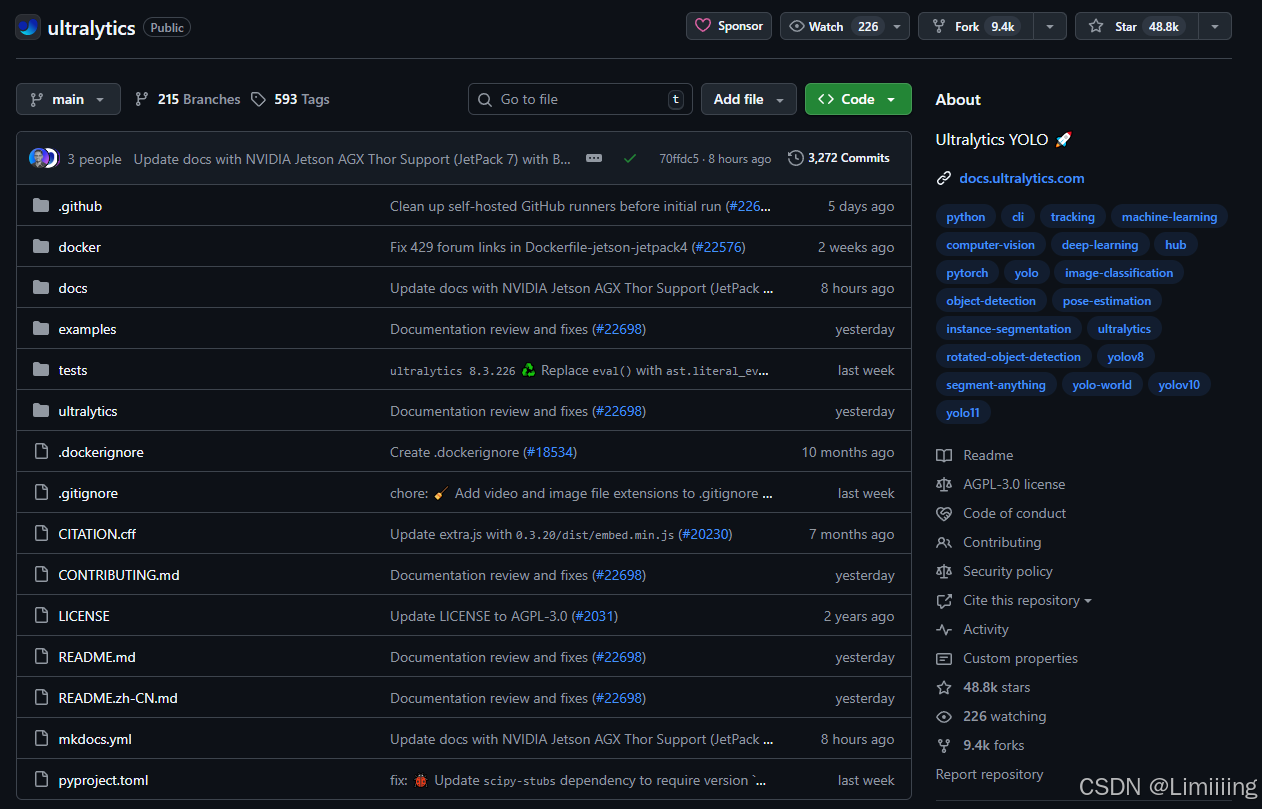Click the .dockerignore file icon

click(x=41, y=452)
